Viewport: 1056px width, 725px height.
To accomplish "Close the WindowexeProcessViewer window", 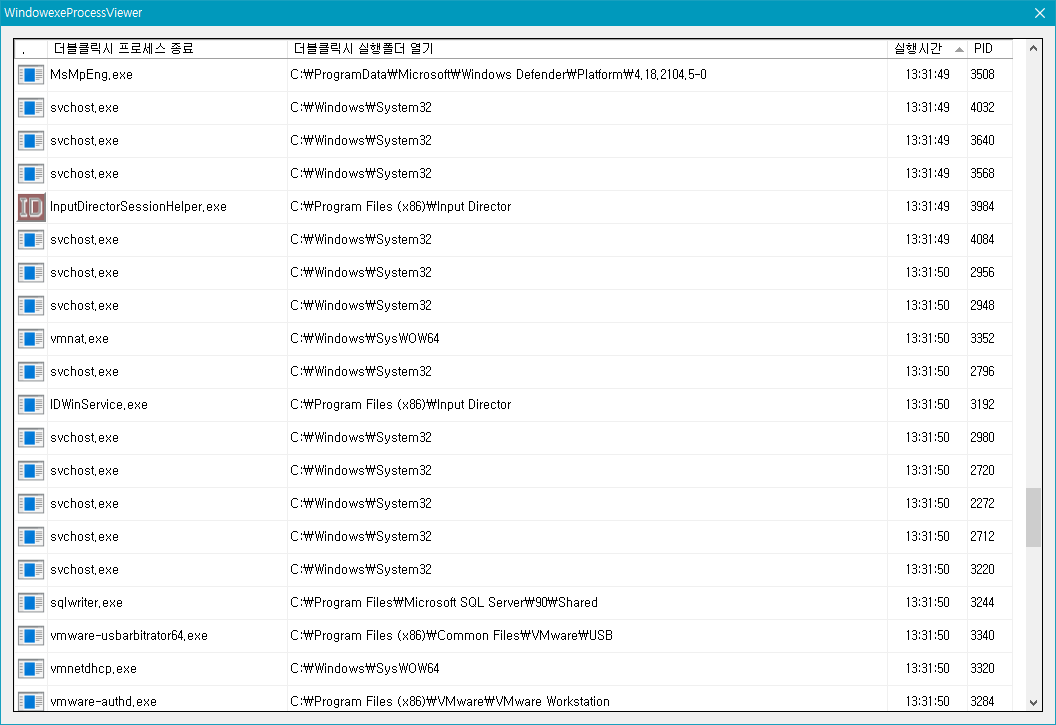I will (1040, 13).
